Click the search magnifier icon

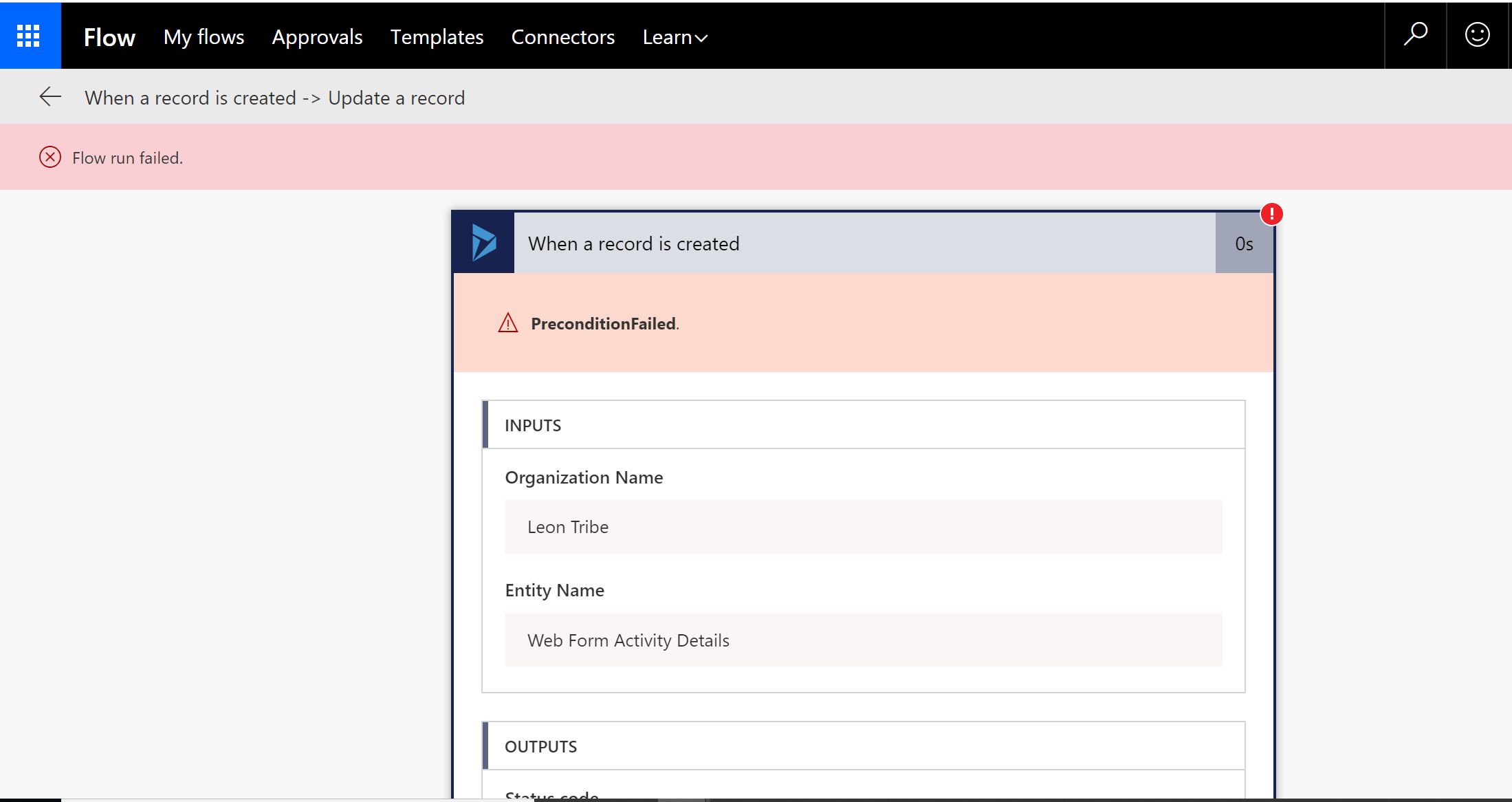[1415, 34]
